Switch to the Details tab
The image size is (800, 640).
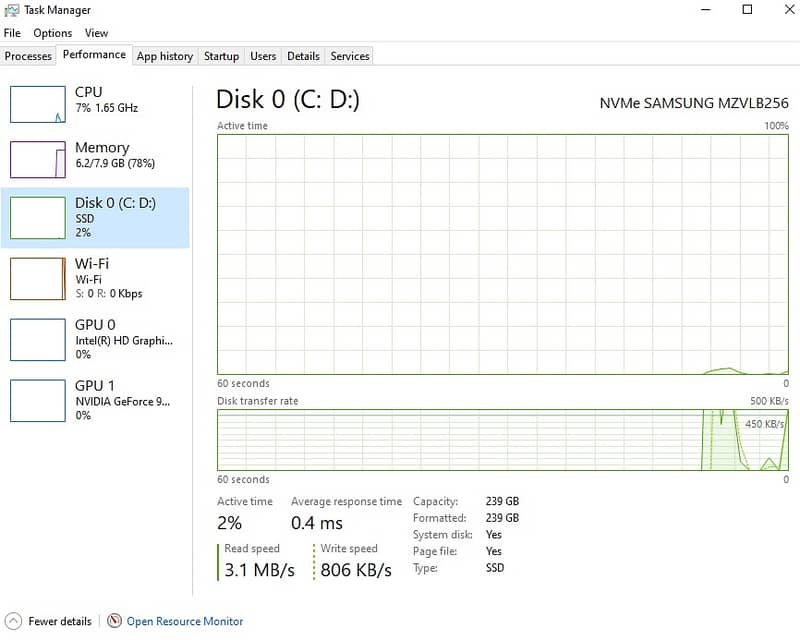coord(304,56)
